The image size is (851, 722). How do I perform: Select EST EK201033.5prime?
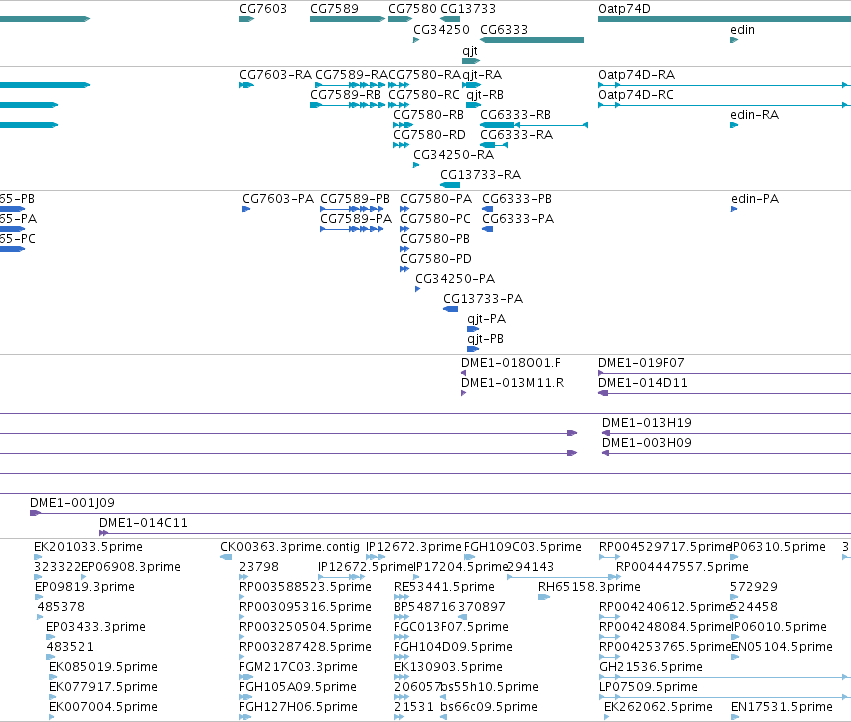coord(88,547)
